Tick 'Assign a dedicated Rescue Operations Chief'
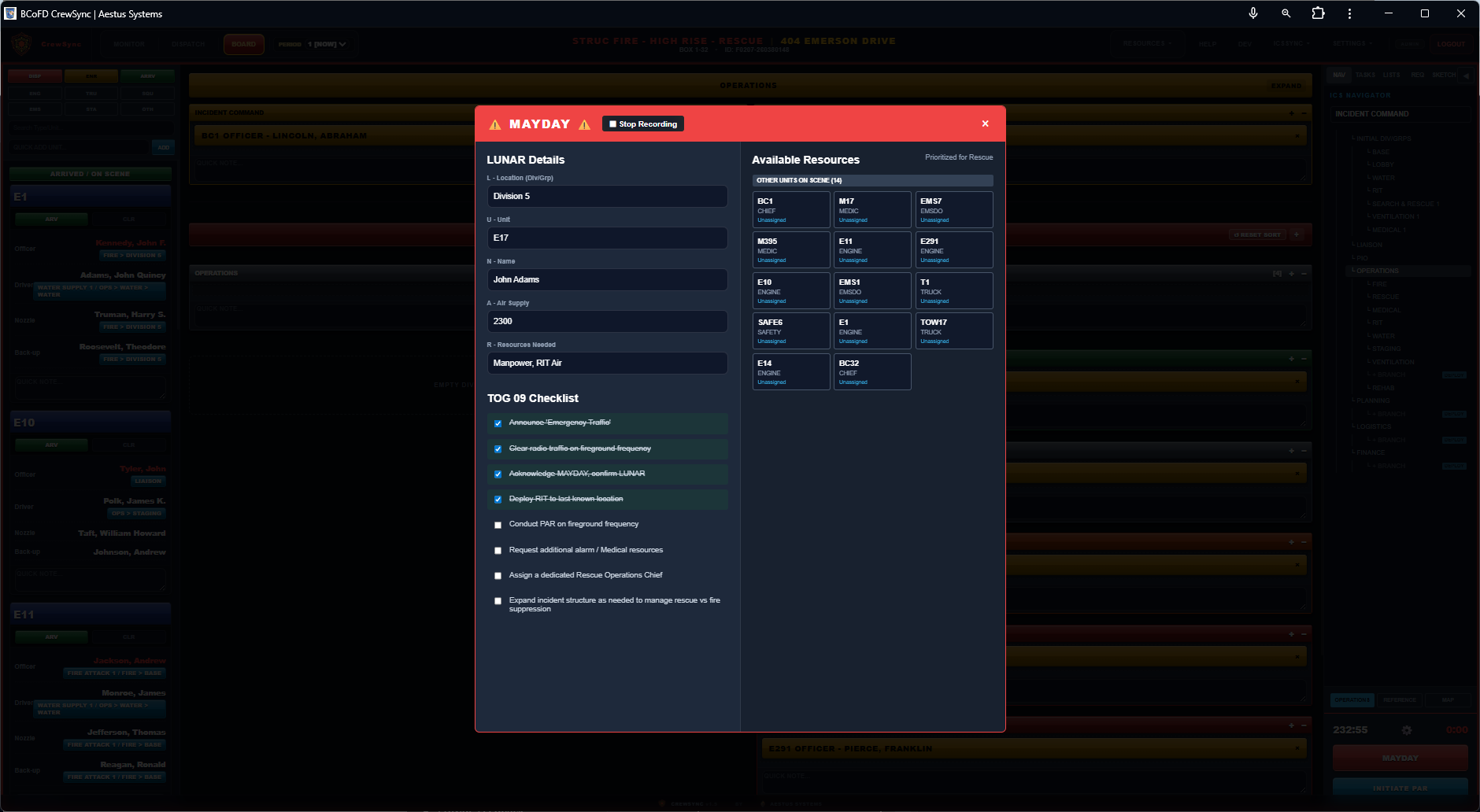 point(498,576)
